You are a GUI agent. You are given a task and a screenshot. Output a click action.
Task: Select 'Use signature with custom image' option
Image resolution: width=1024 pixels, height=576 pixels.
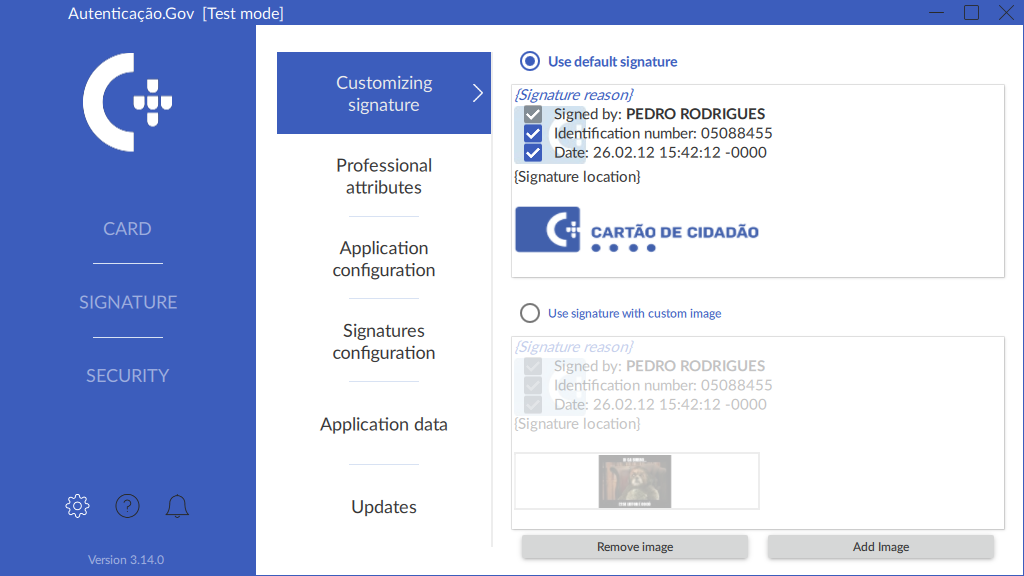(530, 313)
